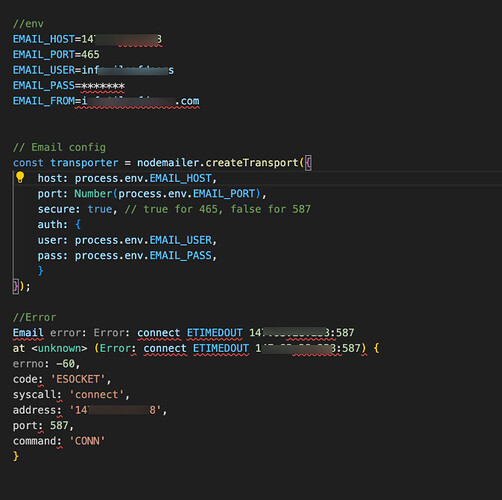Click 'Number' function in port line
The width and height of the screenshot is (502, 500).
coord(93,194)
